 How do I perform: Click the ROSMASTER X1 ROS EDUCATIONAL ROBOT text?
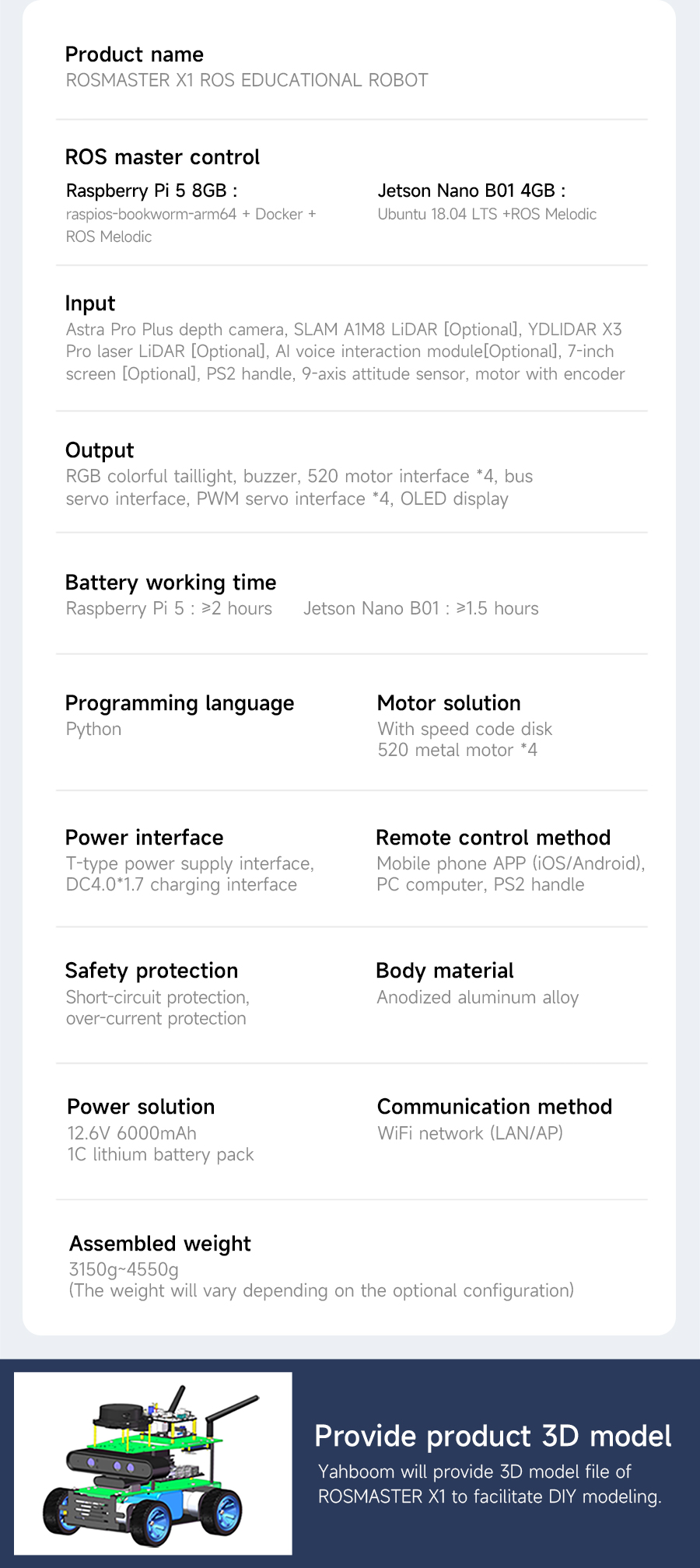247,80
